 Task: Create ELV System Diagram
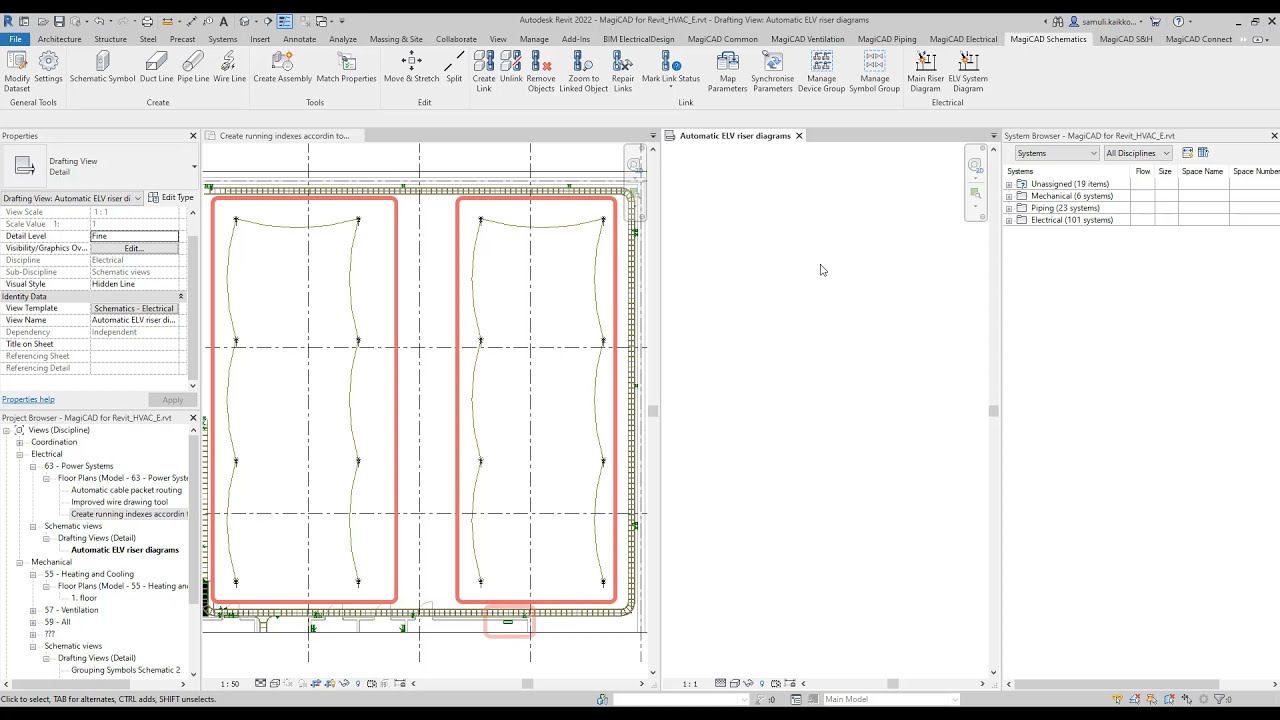[968, 72]
